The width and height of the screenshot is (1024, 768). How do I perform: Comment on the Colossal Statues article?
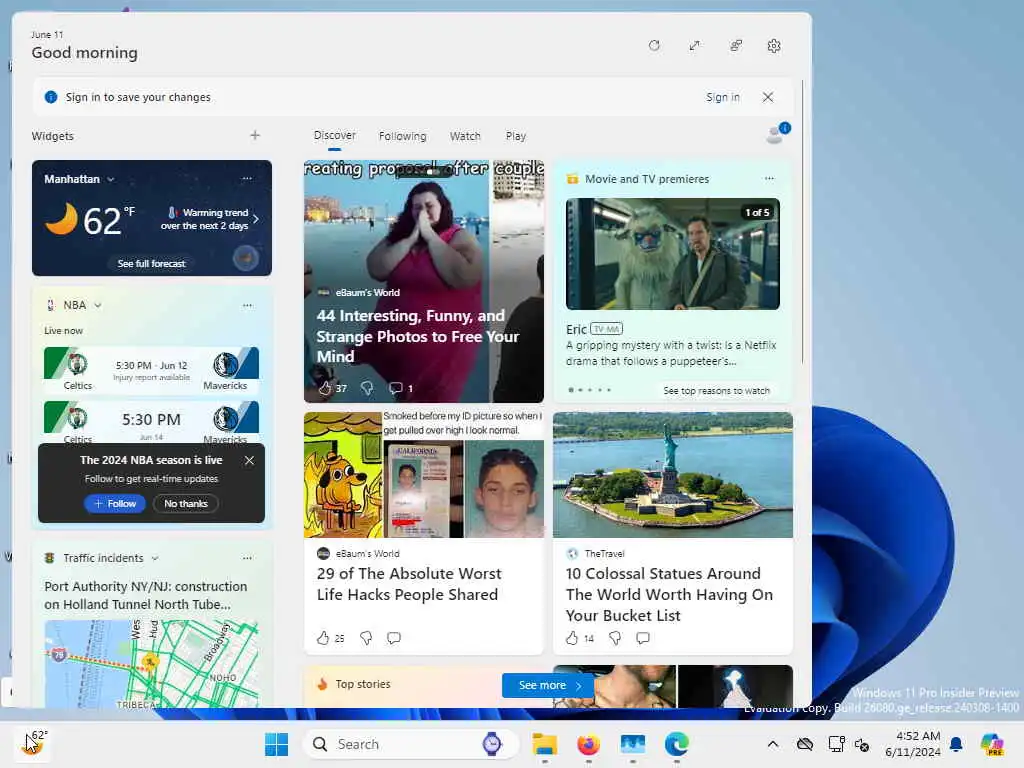(643, 638)
